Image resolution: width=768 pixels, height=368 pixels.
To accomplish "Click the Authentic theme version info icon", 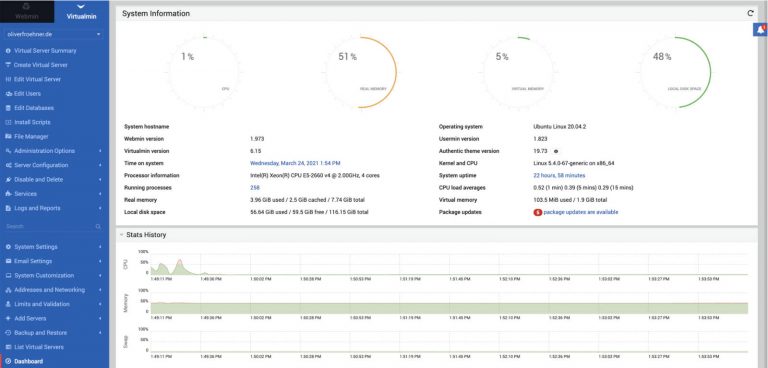I will tap(556, 151).
